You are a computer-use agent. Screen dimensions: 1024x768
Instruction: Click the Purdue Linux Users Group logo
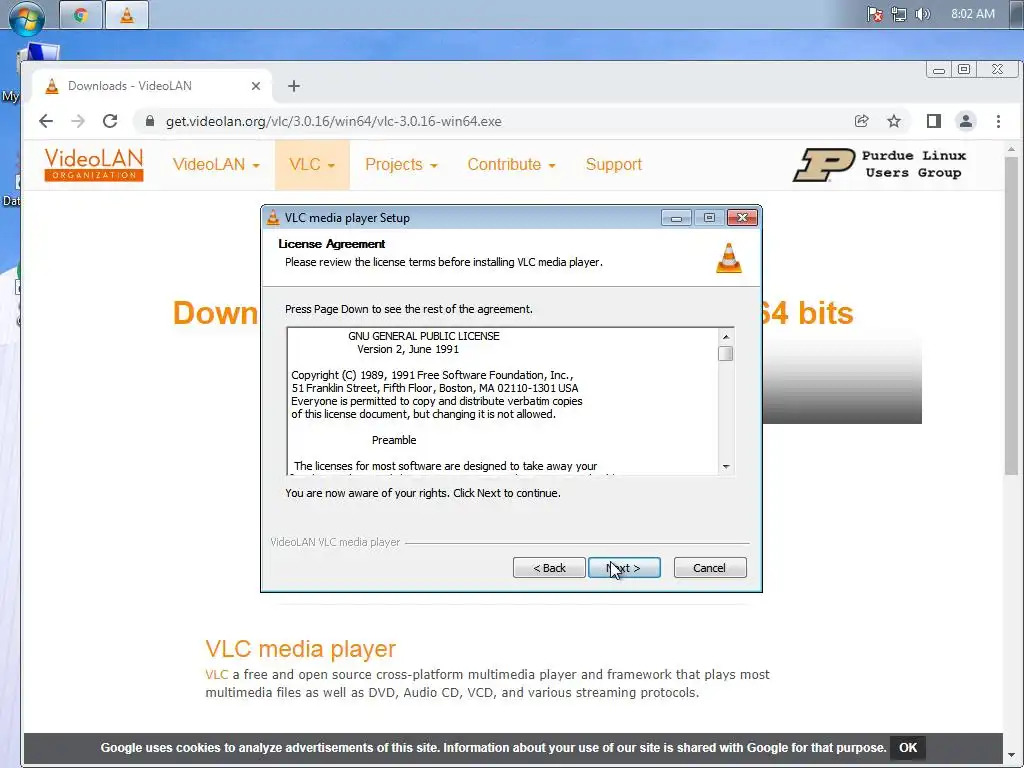[879, 165]
